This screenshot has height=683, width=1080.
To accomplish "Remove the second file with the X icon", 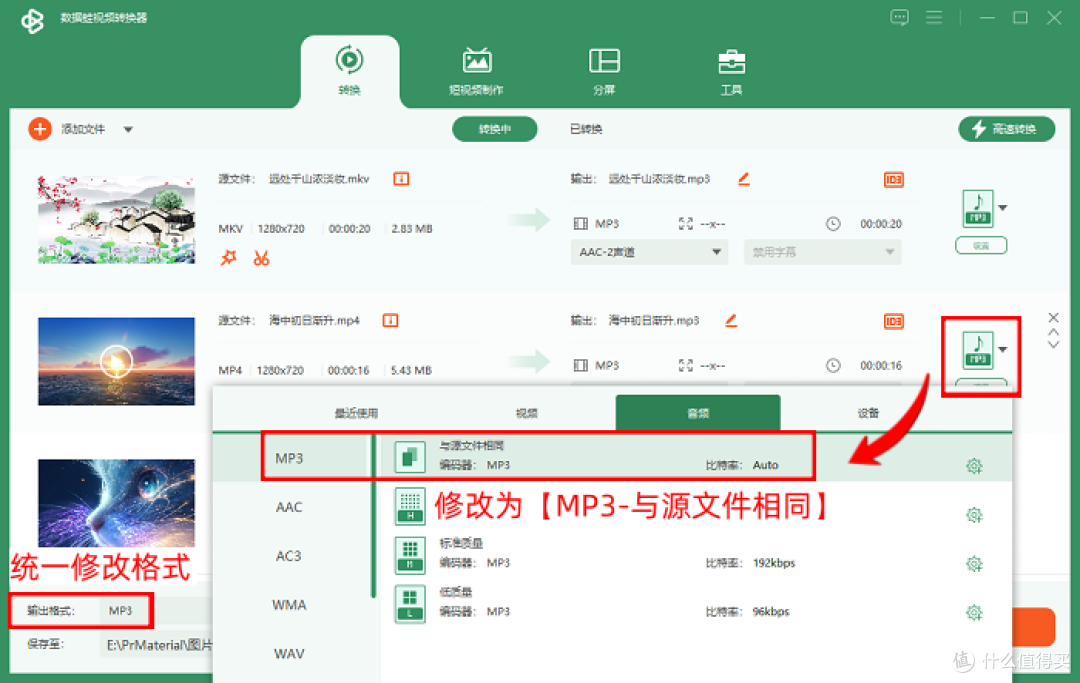I will pos(1053,317).
